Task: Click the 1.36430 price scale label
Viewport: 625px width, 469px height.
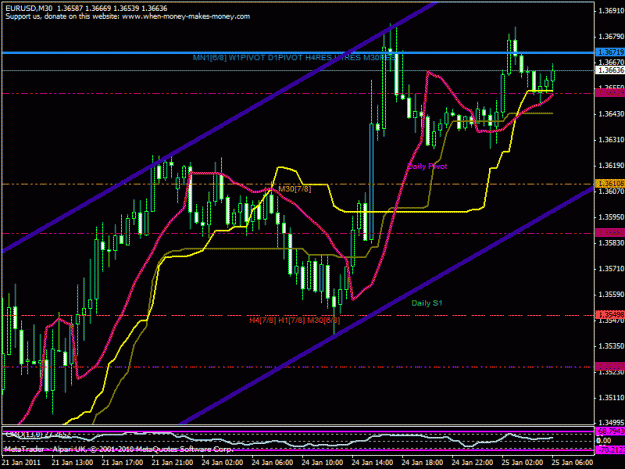Action: tap(611, 114)
